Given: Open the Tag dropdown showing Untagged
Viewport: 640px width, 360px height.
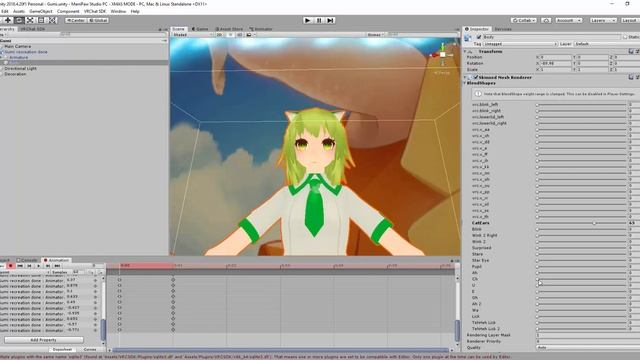Looking at the screenshot, I should (x=520, y=44).
